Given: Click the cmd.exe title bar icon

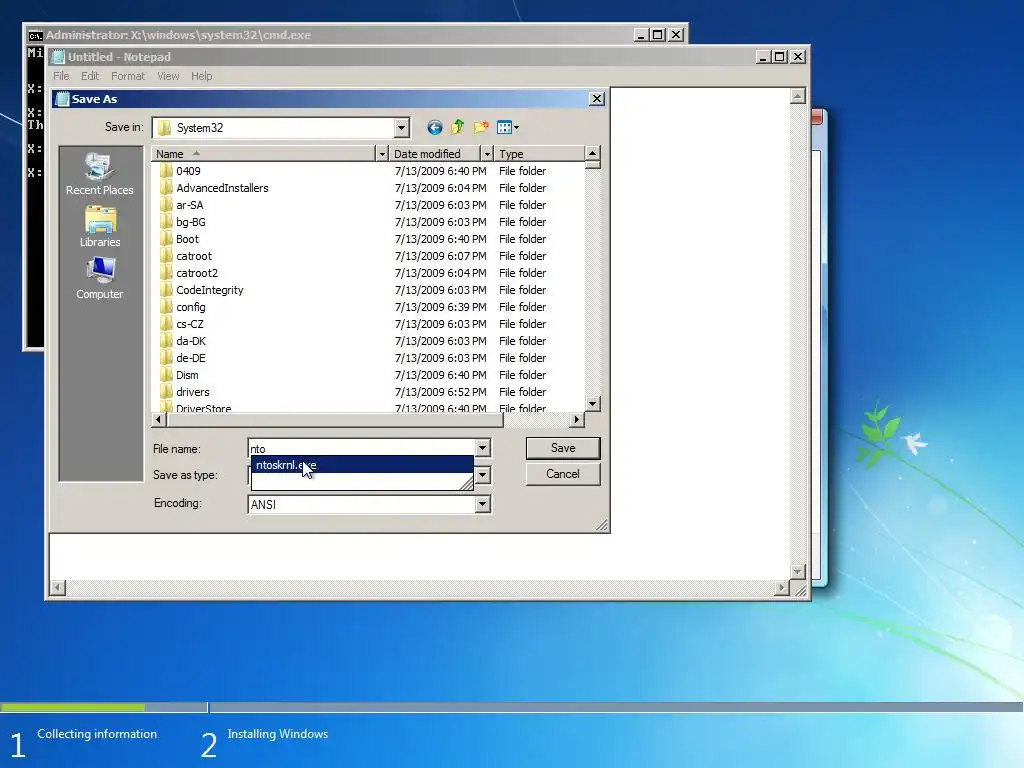Looking at the screenshot, I should [x=35, y=35].
